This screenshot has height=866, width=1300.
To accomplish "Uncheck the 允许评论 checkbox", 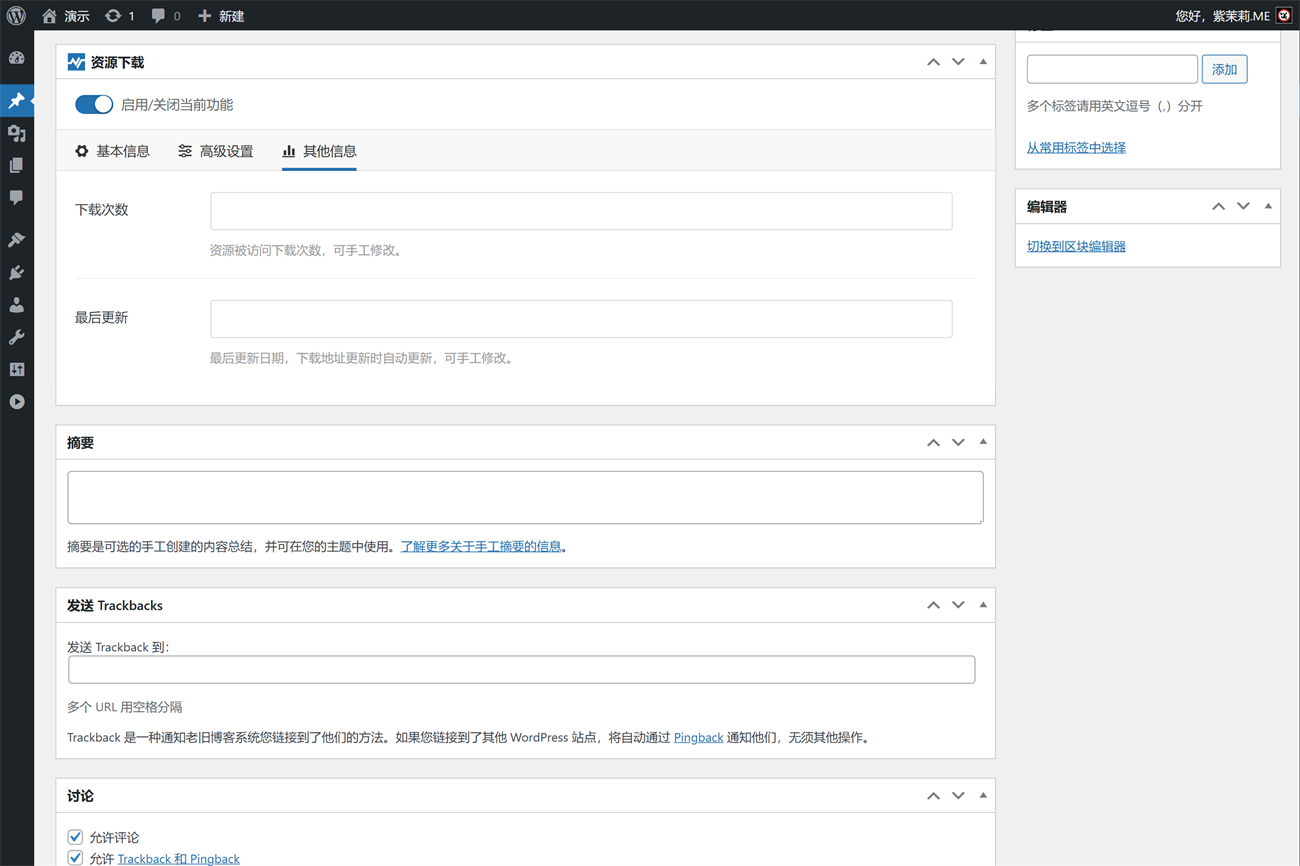I will (75, 837).
